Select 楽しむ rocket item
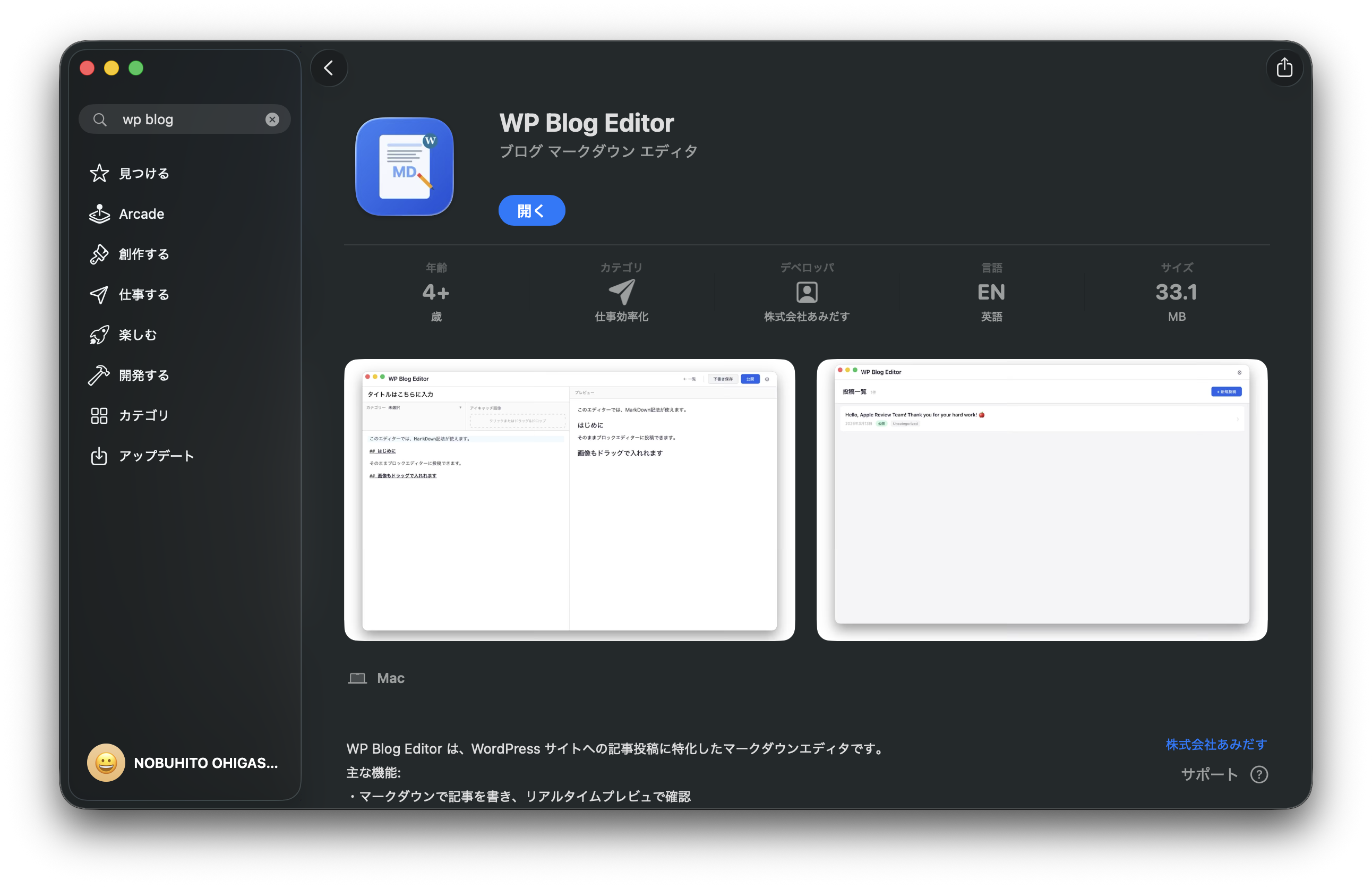The image size is (1372, 888). 137,335
